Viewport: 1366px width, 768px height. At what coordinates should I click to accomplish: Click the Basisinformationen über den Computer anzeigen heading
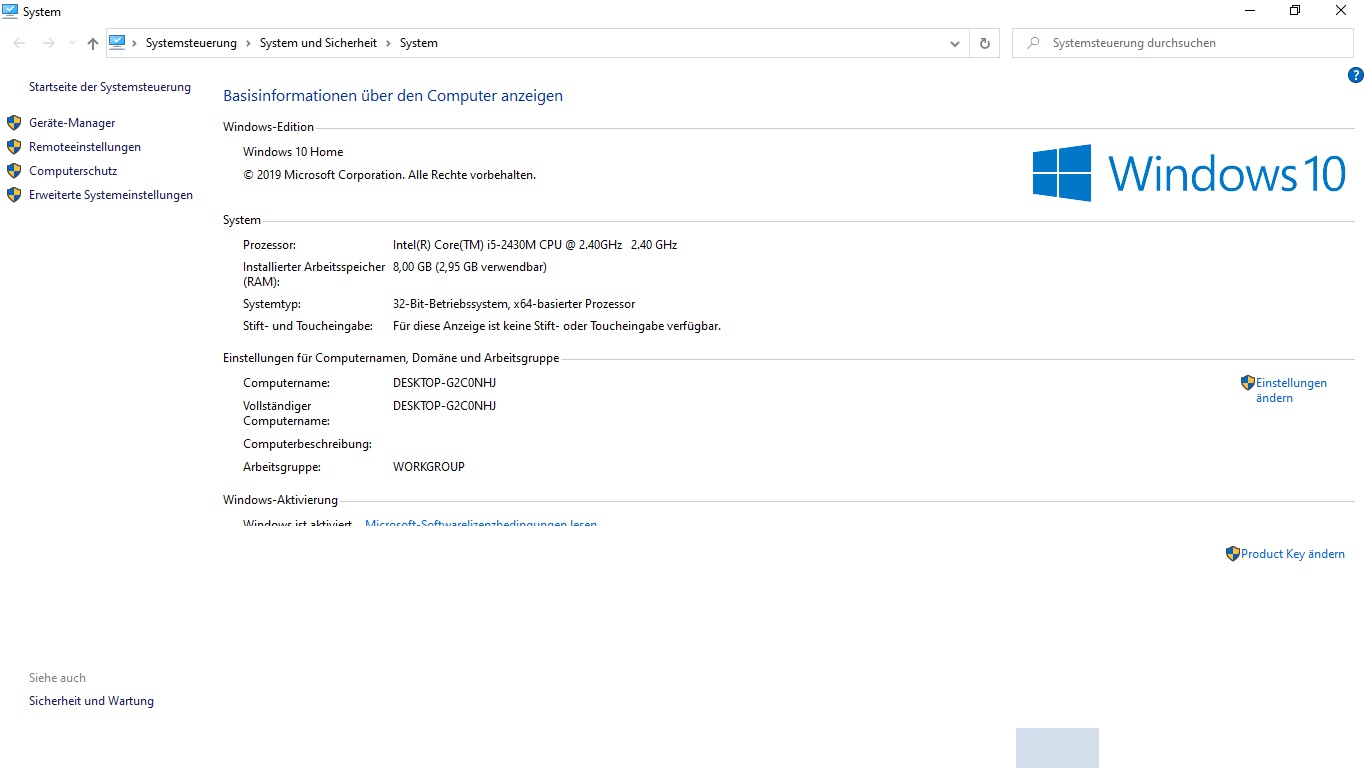tap(393, 96)
